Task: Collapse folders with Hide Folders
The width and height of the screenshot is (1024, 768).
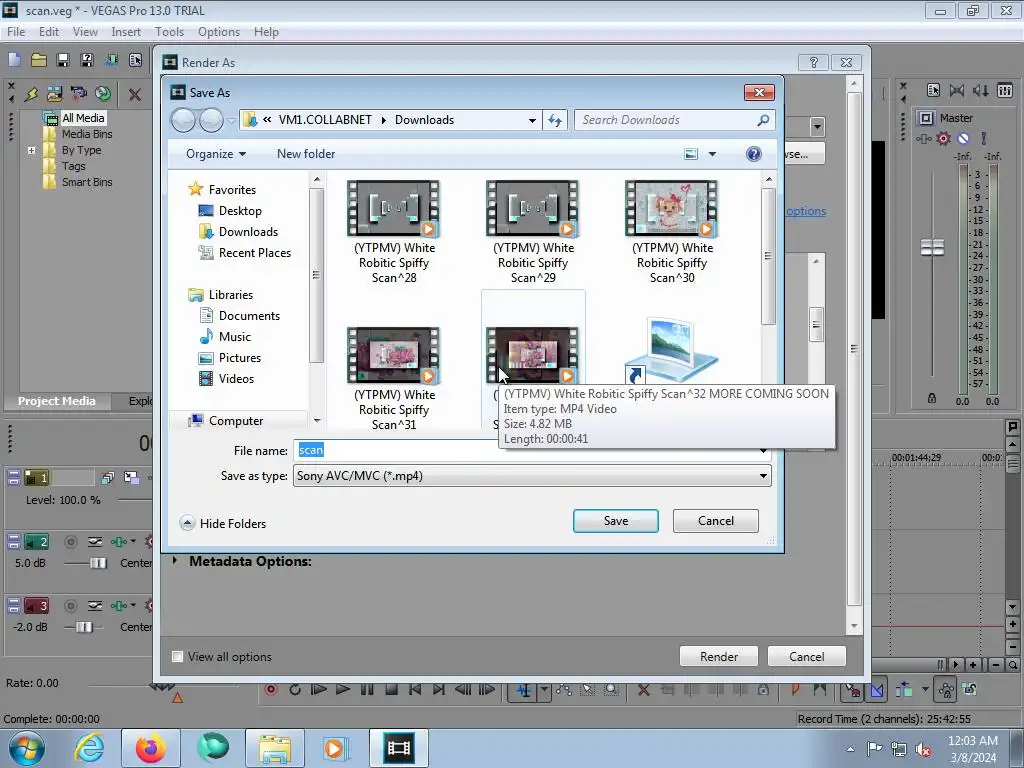Action: (223, 523)
